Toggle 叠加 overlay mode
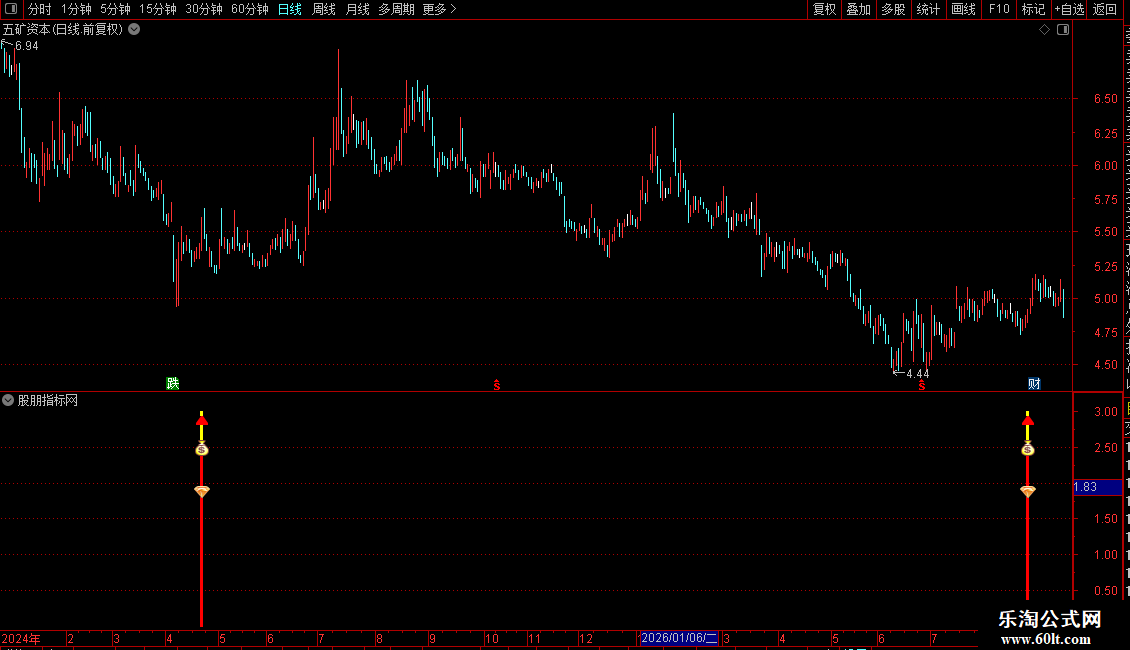The width and height of the screenshot is (1130, 650). pyautogui.click(x=858, y=9)
